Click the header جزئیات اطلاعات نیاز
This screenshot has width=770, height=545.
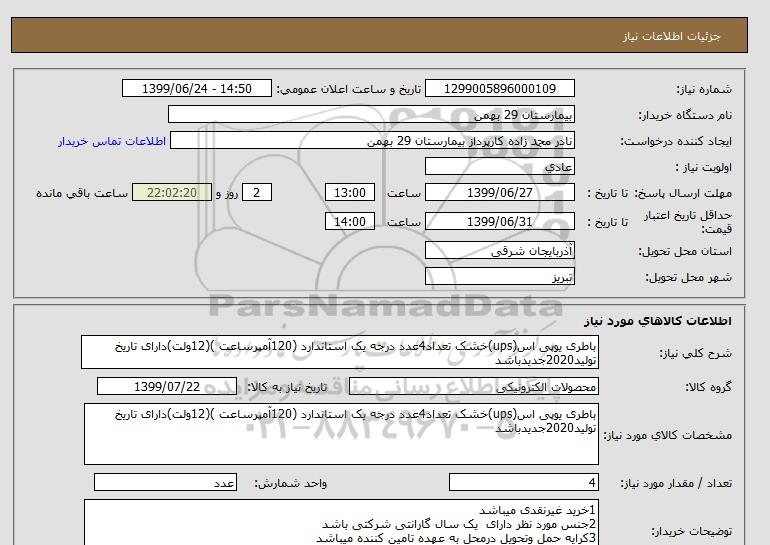pos(671,36)
